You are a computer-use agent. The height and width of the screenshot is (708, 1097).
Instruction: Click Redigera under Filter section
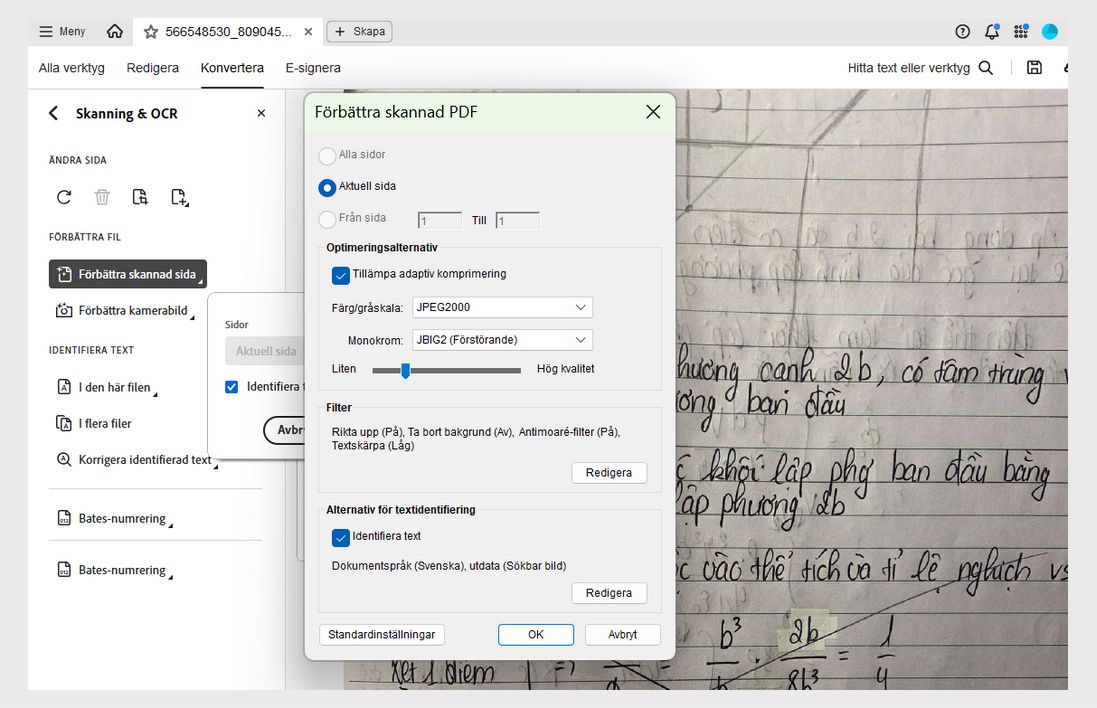608,472
